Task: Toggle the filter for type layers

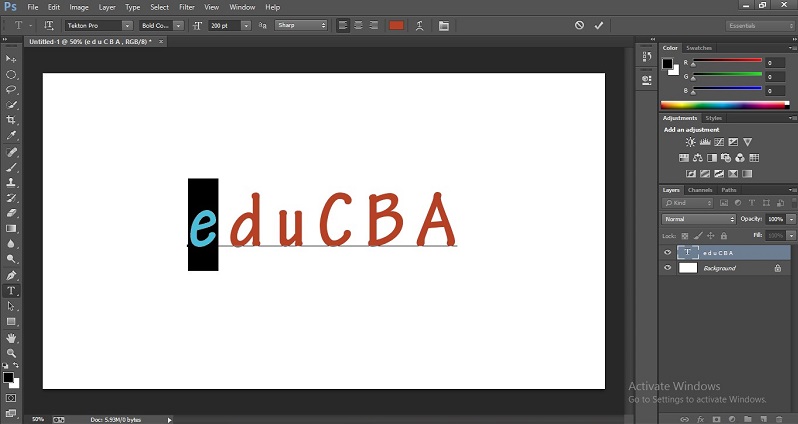Action: tap(752, 203)
